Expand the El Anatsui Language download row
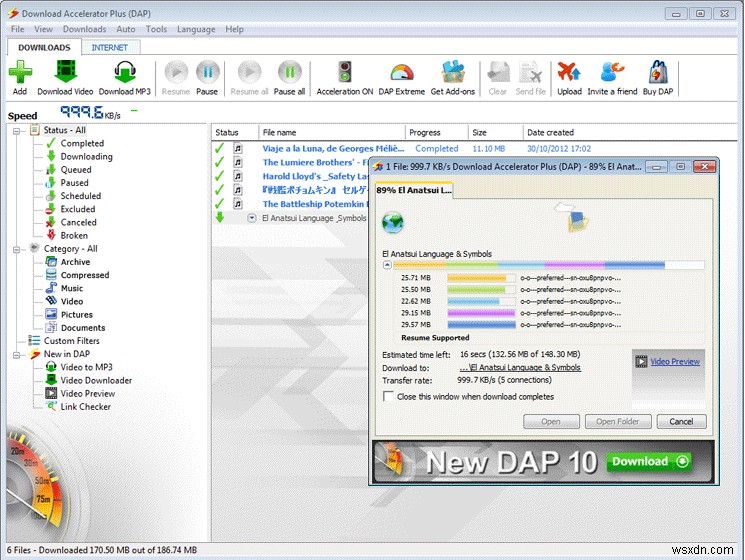The width and height of the screenshot is (745, 560). [252, 217]
